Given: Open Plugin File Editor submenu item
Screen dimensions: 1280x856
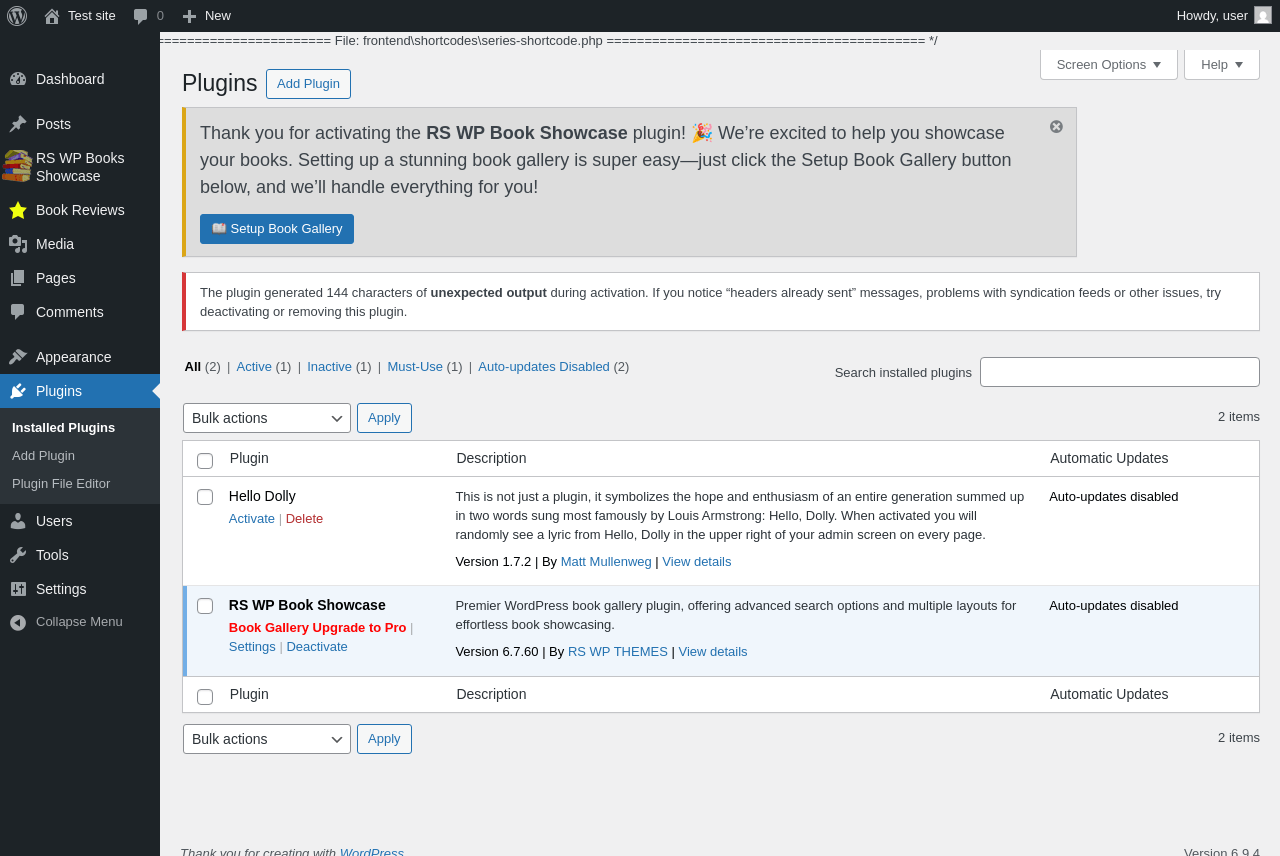Looking at the screenshot, I should point(61,484).
